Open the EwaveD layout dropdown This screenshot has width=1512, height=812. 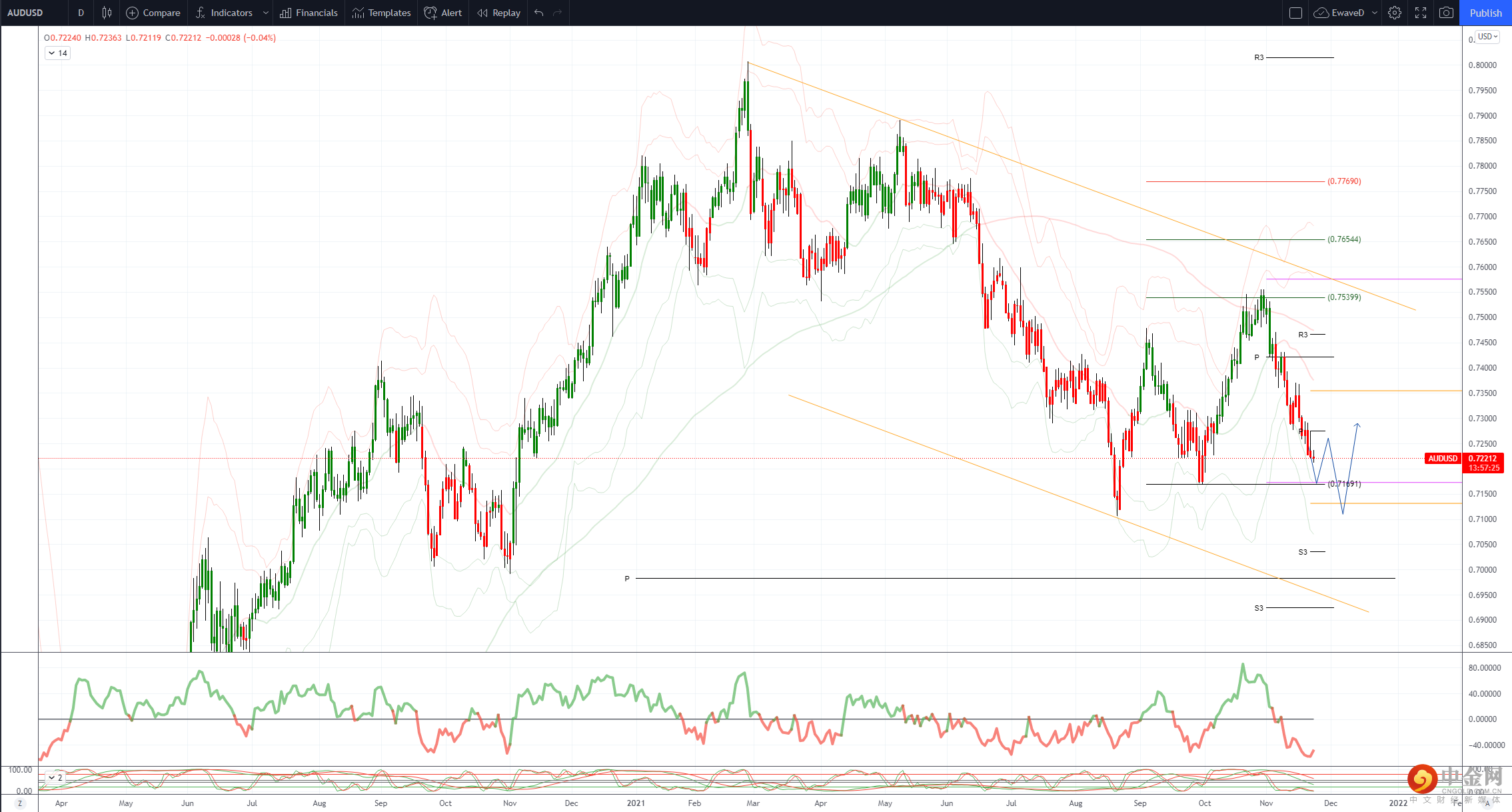click(1374, 13)
